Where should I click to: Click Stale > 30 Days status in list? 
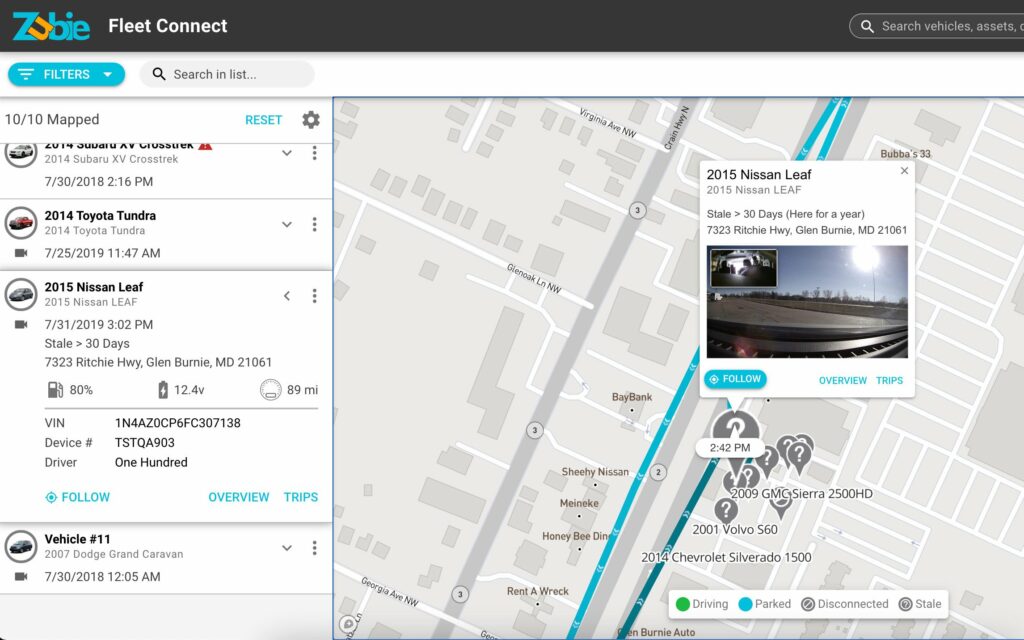87,344
